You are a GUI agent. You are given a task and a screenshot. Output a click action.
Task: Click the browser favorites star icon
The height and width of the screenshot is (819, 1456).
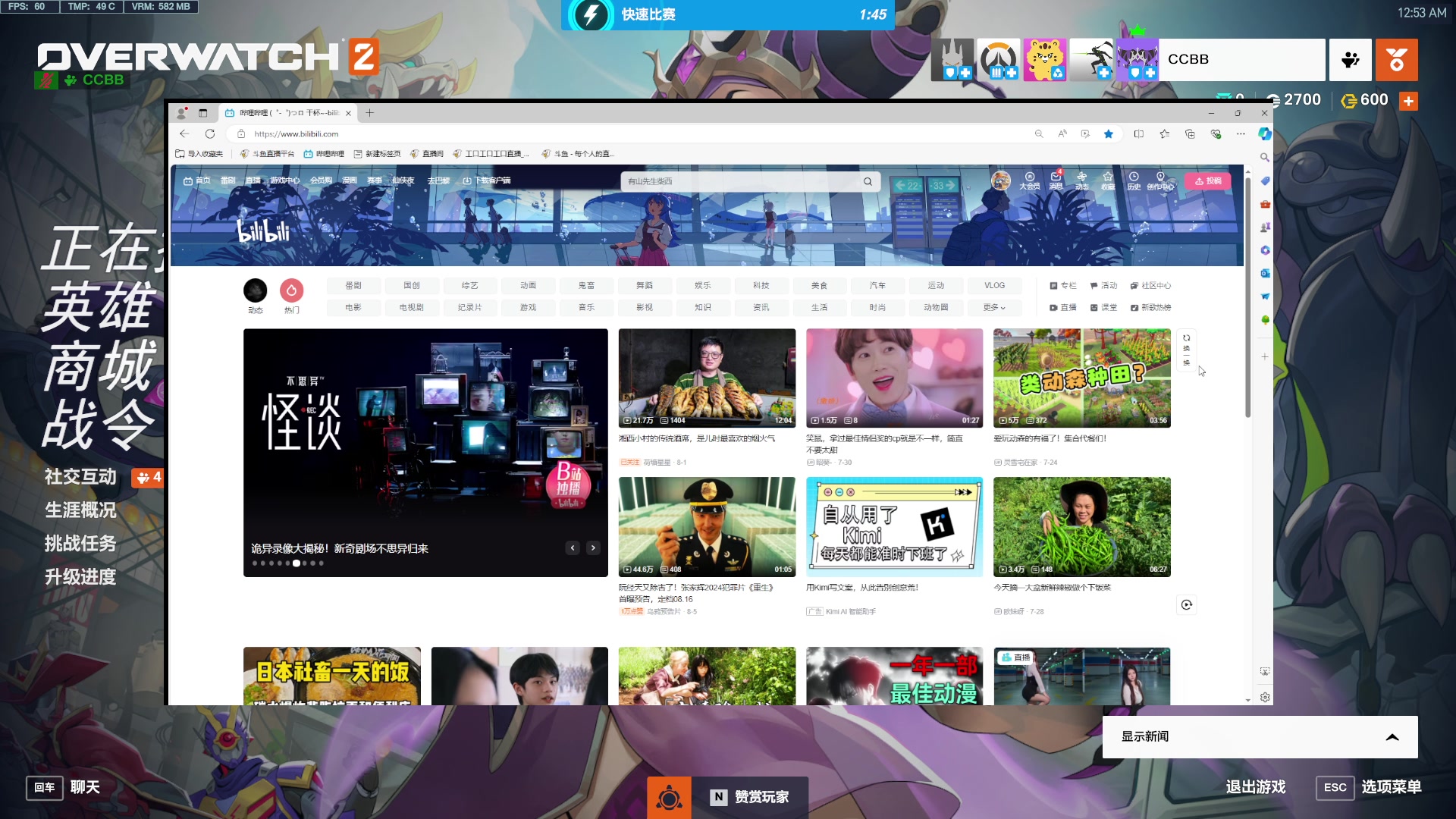coord(1108,133)
